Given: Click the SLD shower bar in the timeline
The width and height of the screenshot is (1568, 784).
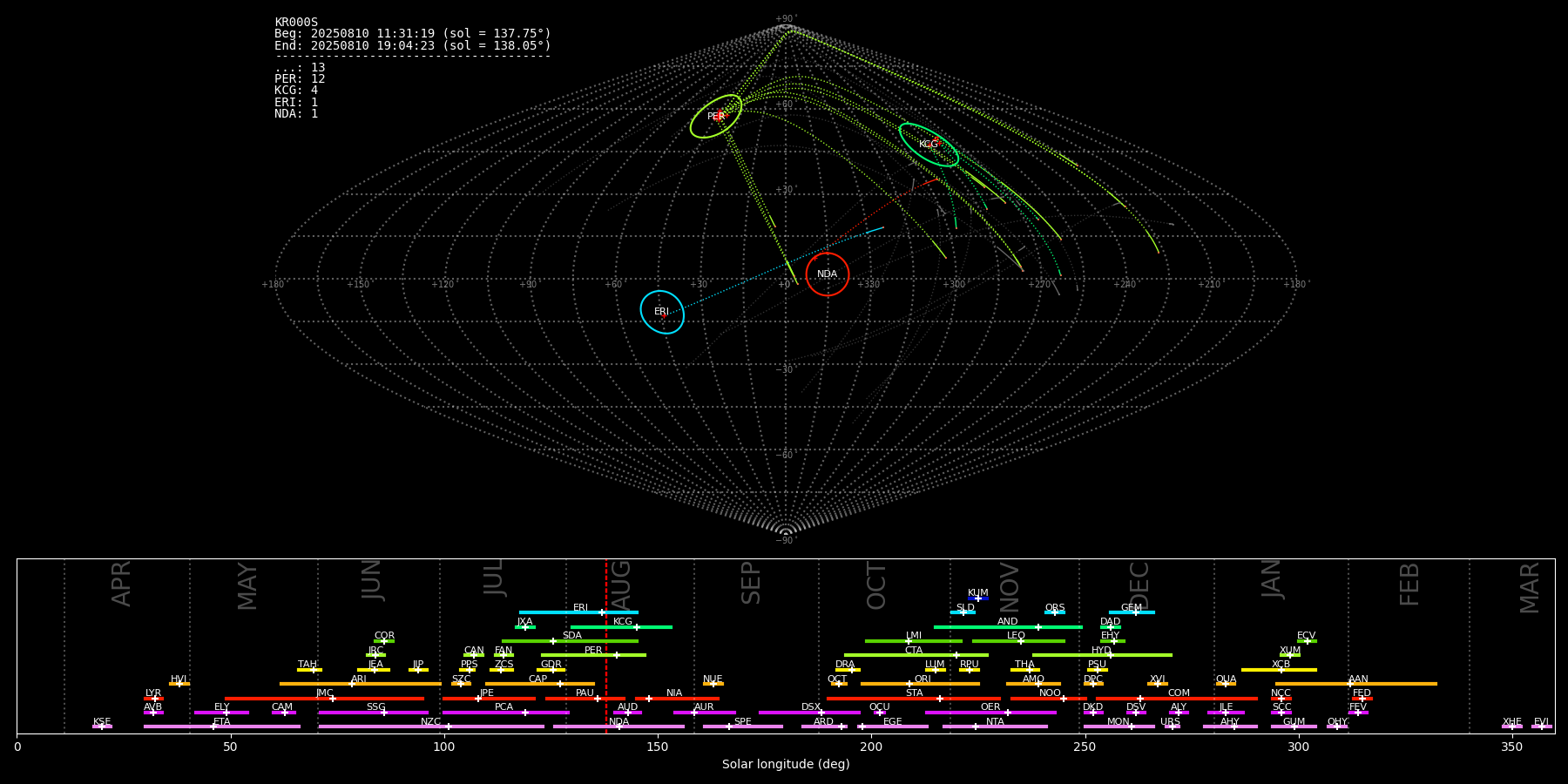Looking at the screenshot, I should point(963,612).
